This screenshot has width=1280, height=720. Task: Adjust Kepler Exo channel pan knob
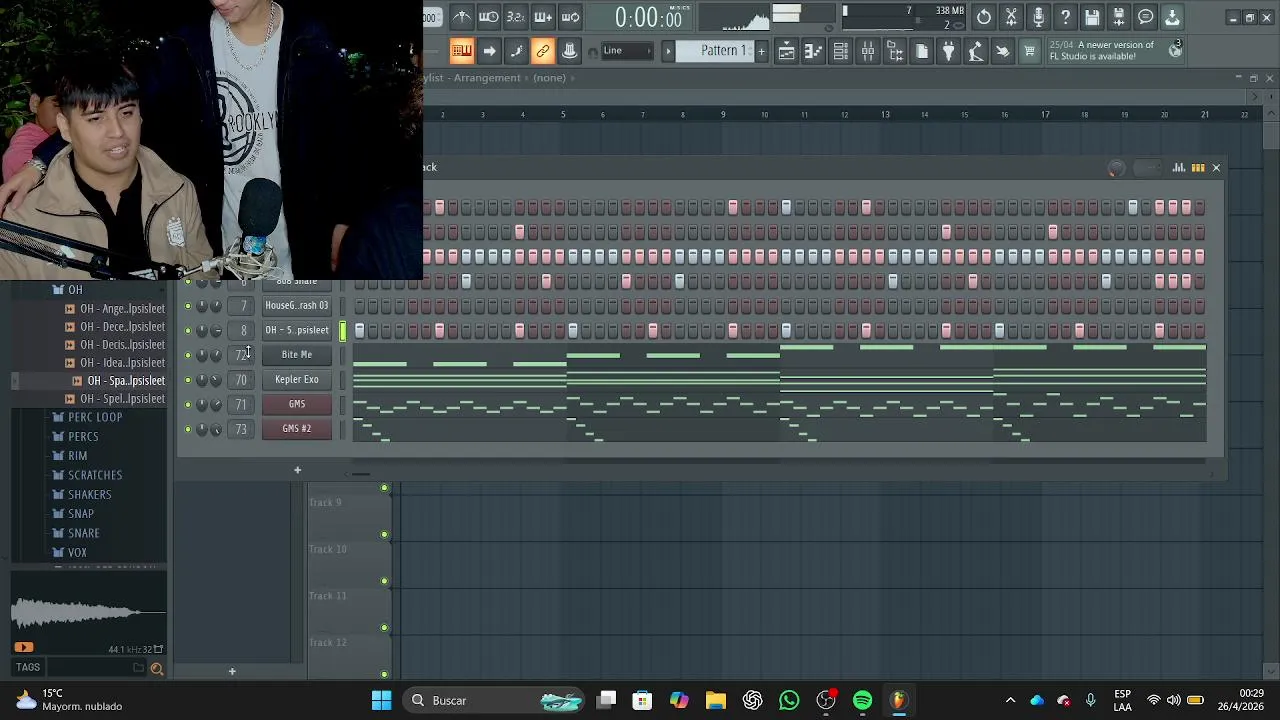click(x=201, y=380)
